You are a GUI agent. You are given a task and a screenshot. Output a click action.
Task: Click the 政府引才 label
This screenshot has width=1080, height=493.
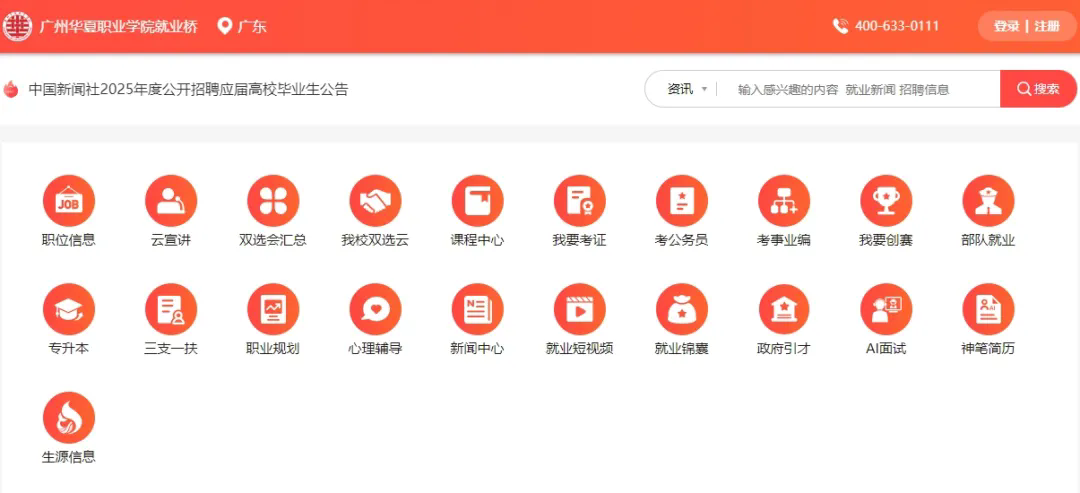(x=784, y=348)
